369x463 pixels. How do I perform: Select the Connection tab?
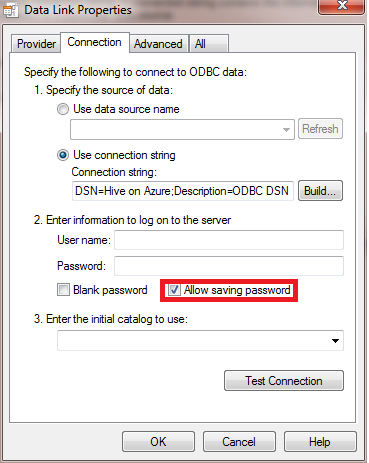click(95, 42)
